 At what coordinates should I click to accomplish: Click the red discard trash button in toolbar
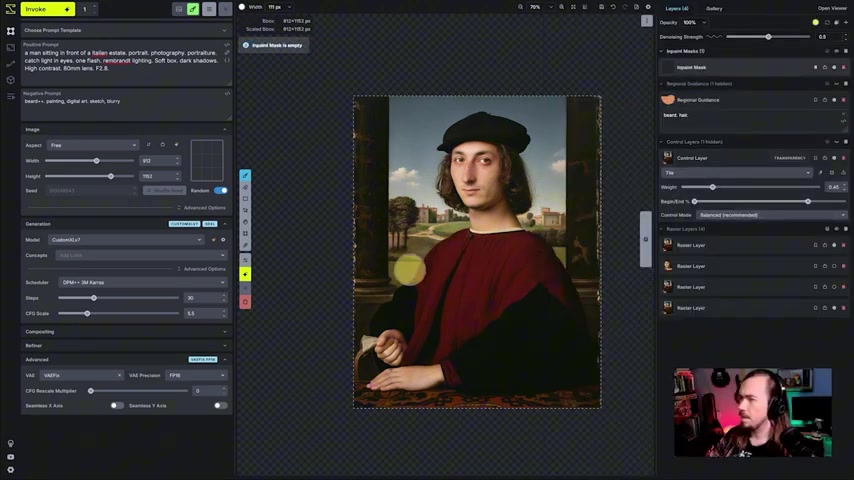(245, 302)
